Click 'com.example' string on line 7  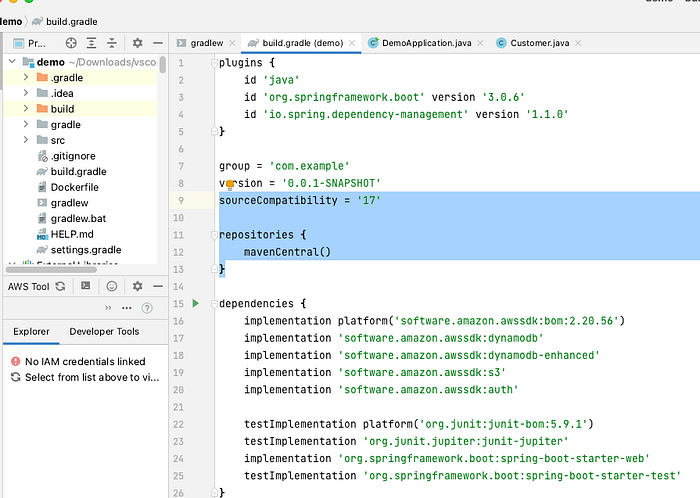pos(309,166)
